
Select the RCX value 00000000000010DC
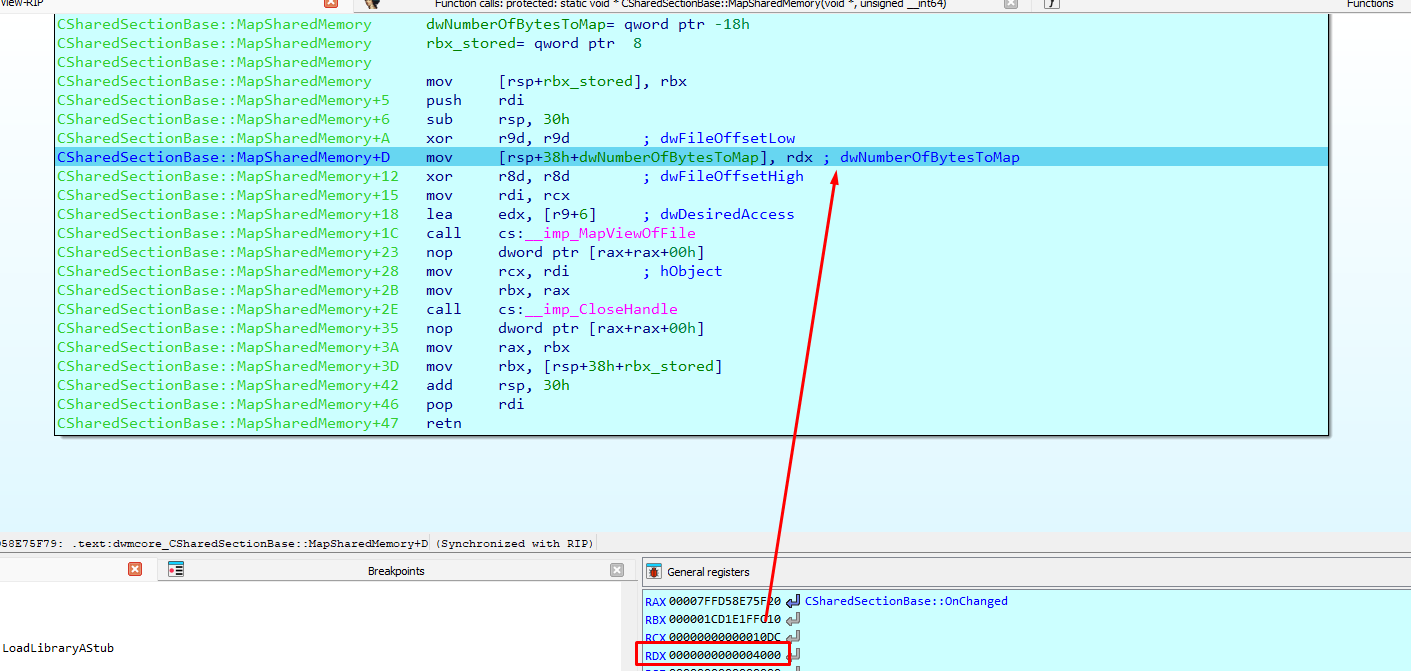point(725,637)
